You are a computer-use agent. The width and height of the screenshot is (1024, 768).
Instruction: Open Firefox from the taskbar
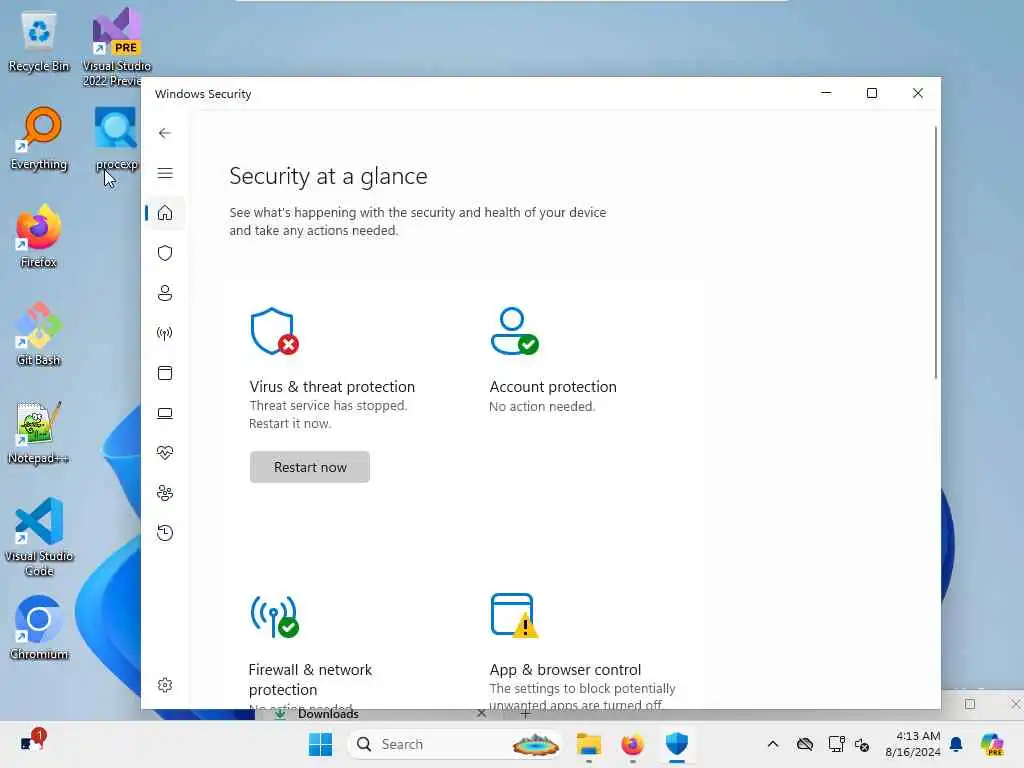point(632,744)
